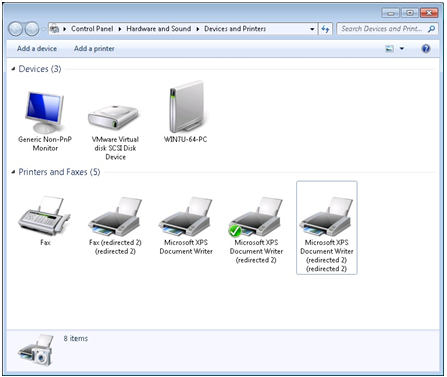Image resolution: width=447 pixels, height=377 pixels.
Task: Select the Generic Non-PnP Monitor icon
Action: click(x=45, y=112)
